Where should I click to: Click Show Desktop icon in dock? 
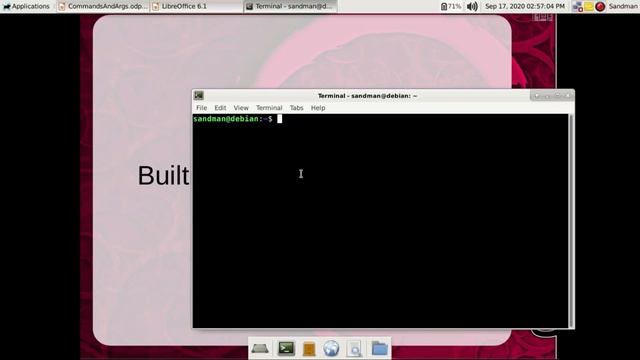click(x=260, y=349)
